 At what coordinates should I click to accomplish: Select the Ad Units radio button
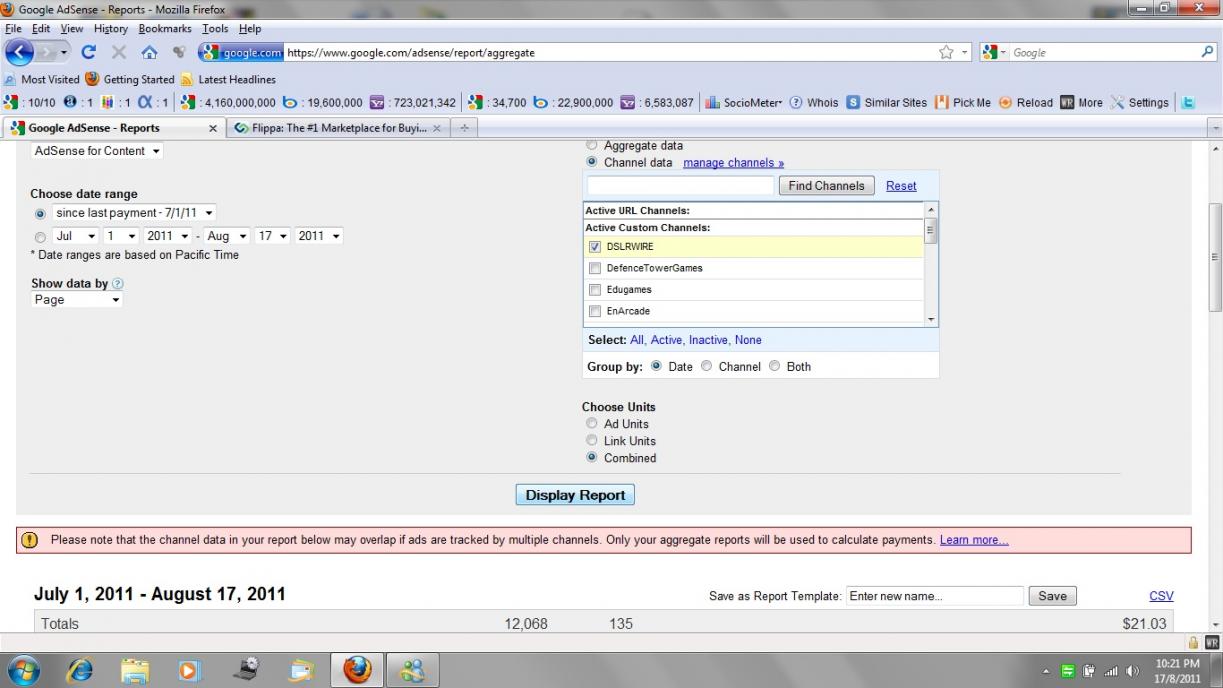coord(592,424)
